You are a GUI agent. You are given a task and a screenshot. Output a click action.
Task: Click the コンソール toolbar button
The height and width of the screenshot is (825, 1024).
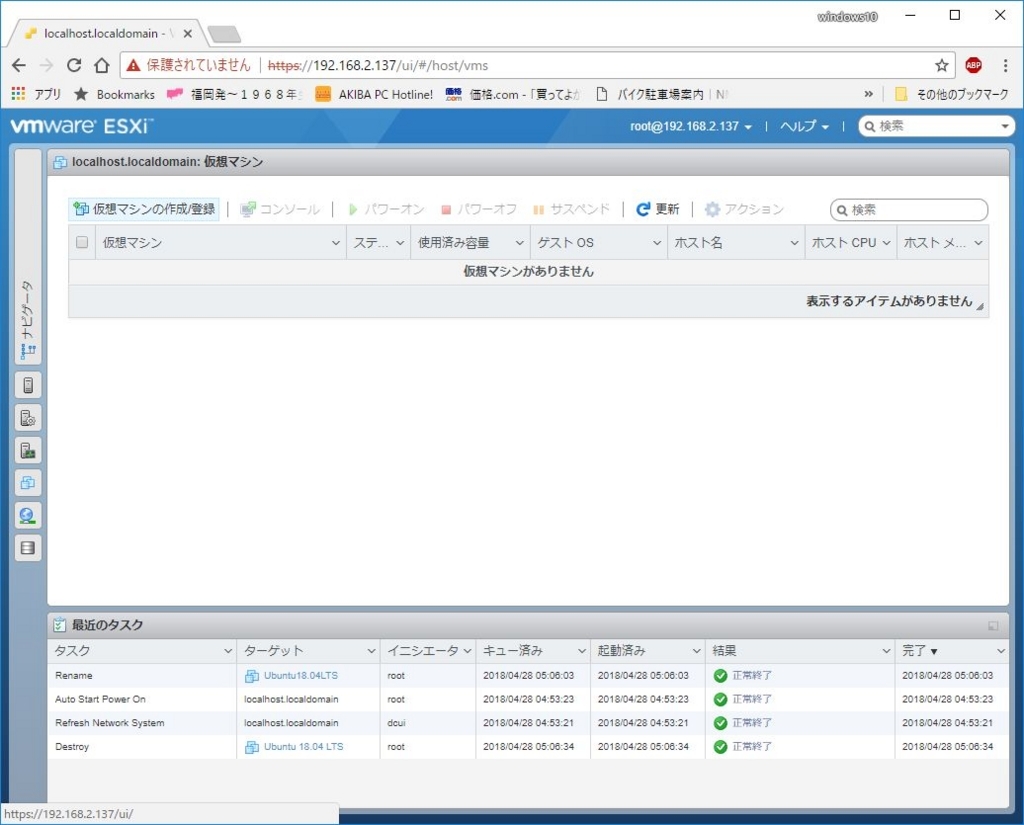[280, 209]
